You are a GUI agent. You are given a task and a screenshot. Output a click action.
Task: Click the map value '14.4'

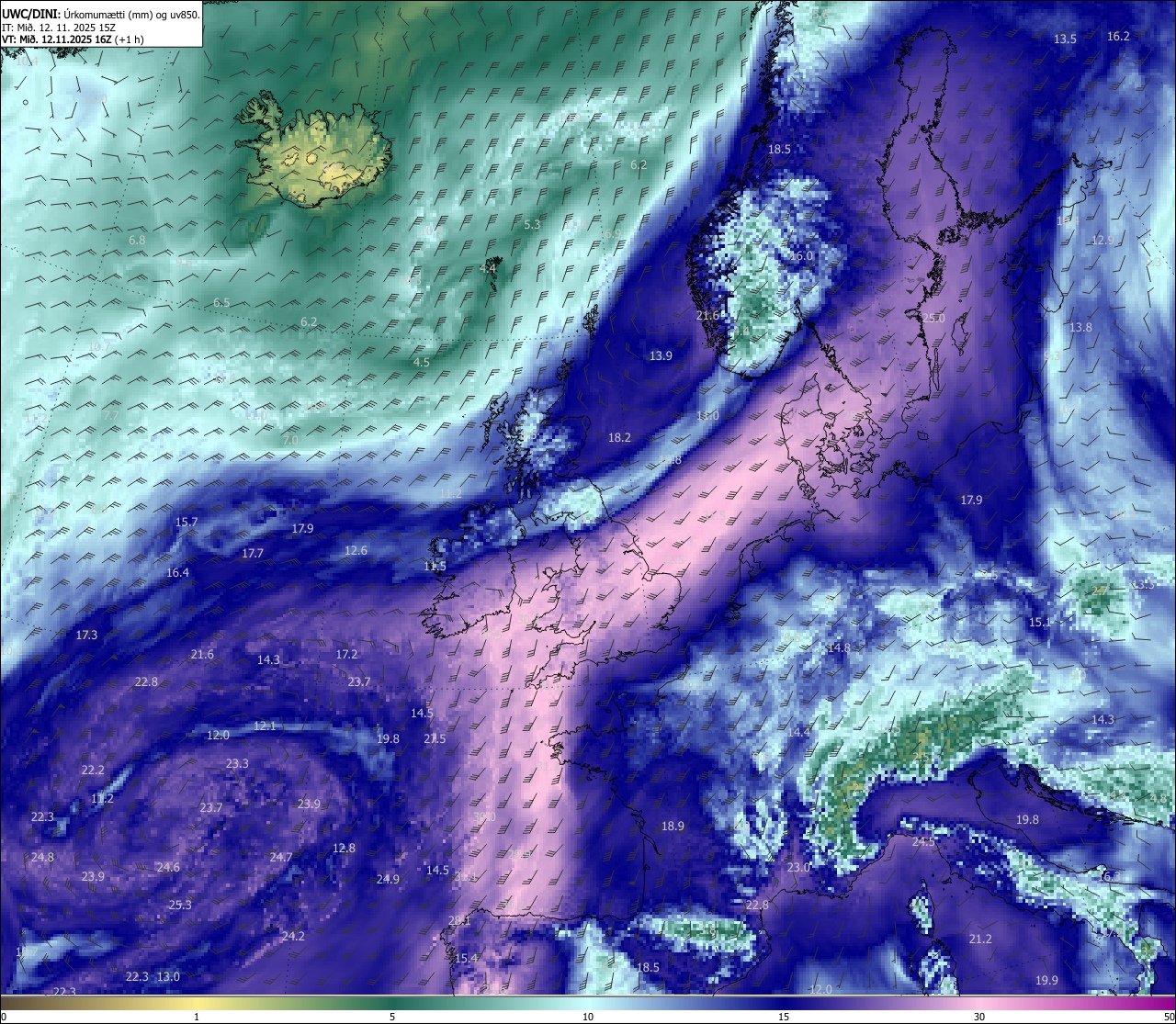(x=799, y=733)
